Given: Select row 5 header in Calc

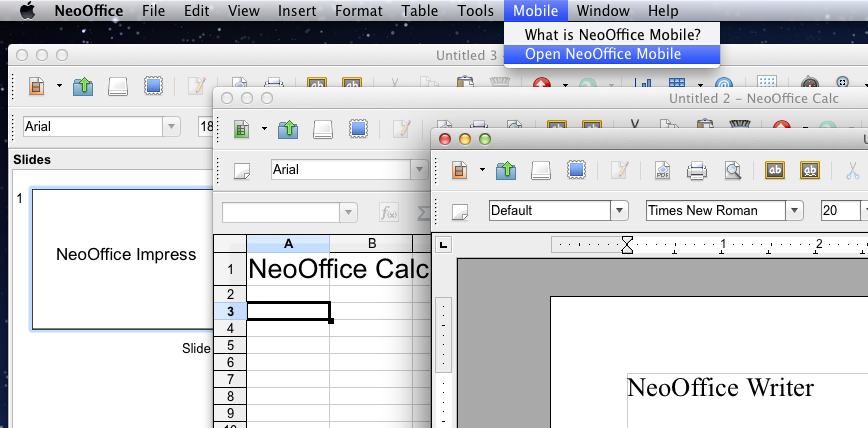Looking at the screenshot, I should click(230, 346).
